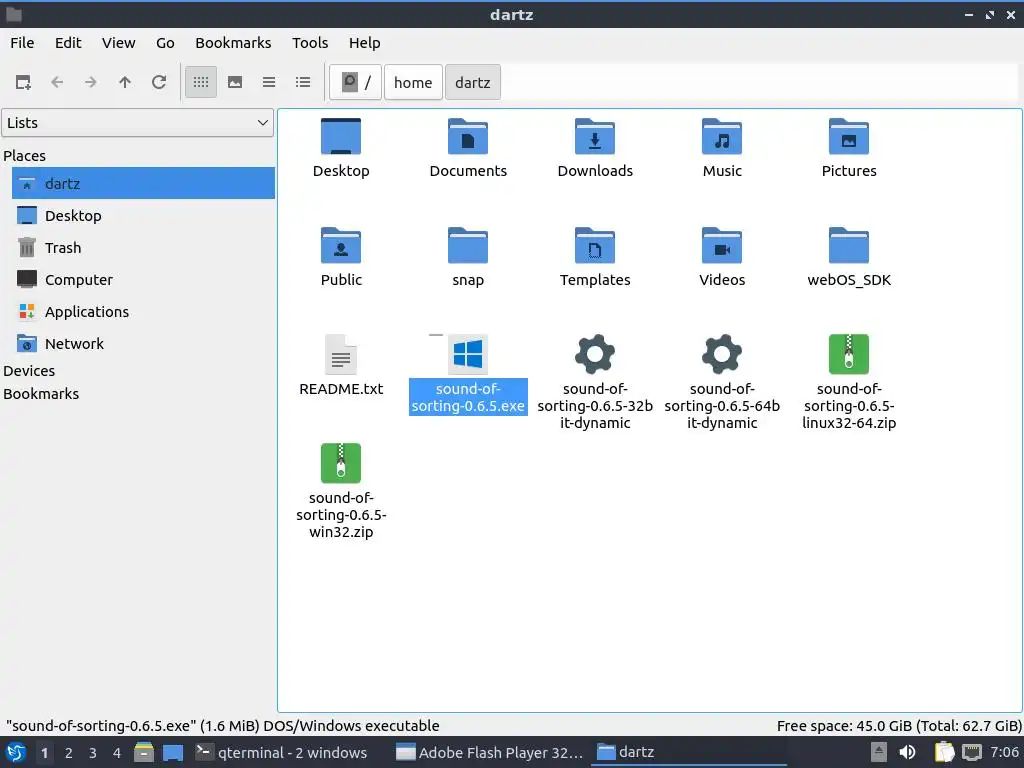Select dartz in Places sidebar
Viewport: 1024px width, 768px height.
(x=143, y=184)
